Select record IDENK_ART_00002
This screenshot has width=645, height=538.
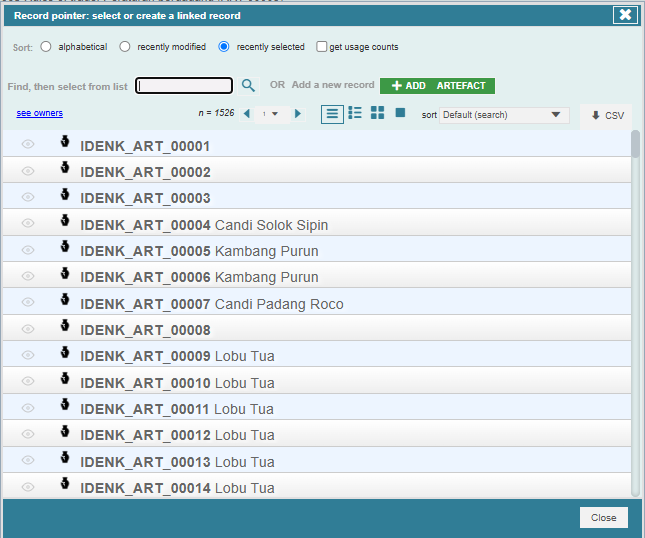317,170
